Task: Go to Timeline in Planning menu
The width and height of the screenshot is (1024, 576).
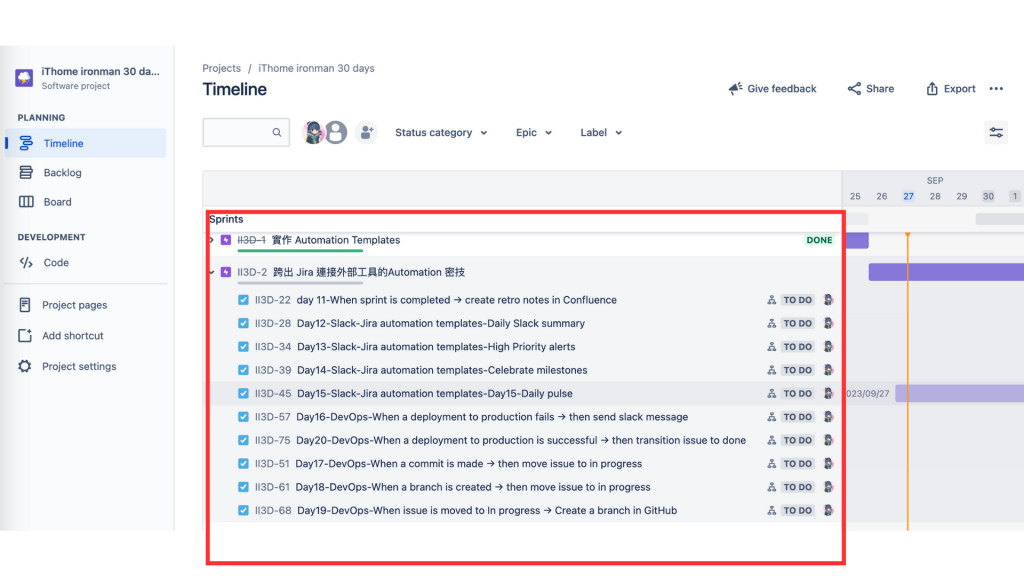Action: [x=86, y=143]
